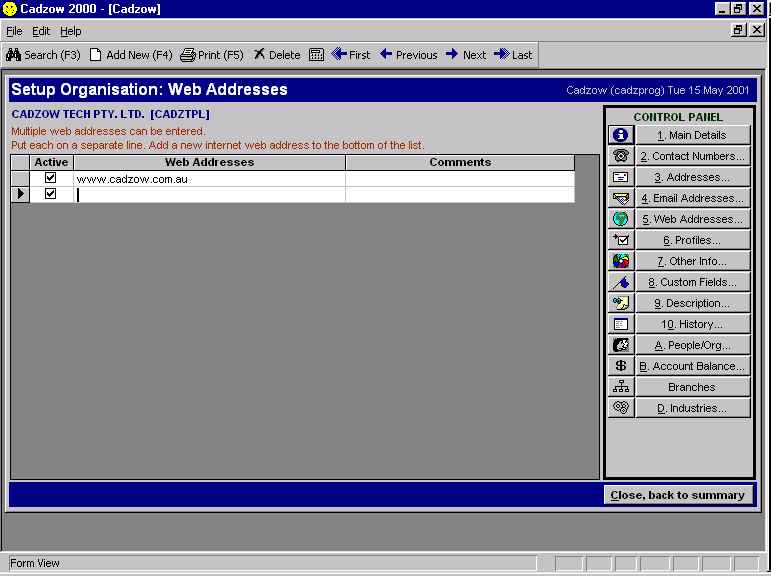771x576 pixels.
Task: Go to First record
Action: click(x=351, y=55)
